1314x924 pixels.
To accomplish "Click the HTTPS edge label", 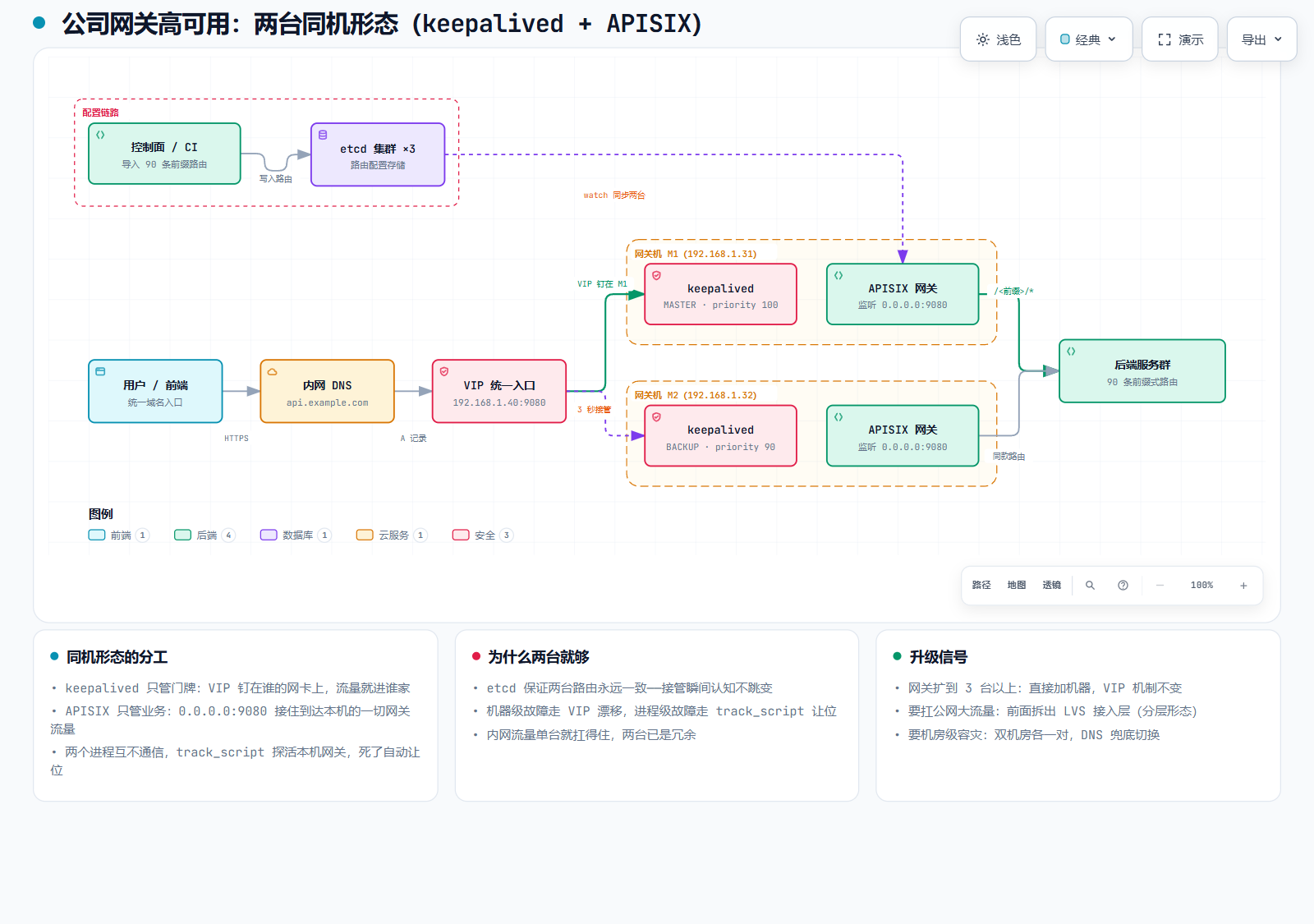I will [237, 439].
